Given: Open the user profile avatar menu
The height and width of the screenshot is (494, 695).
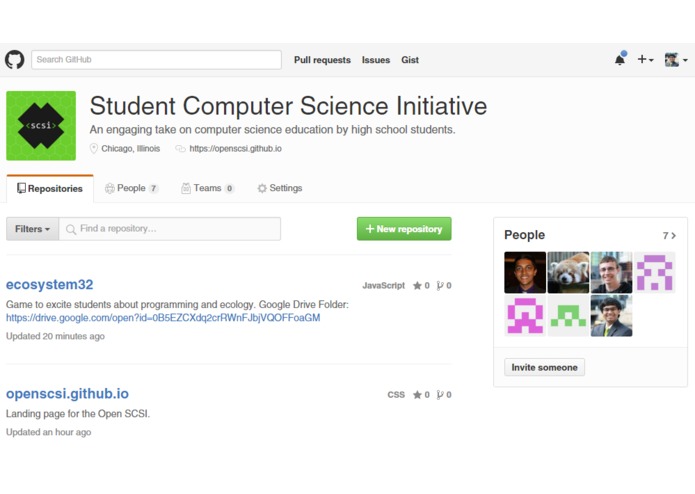Looking at the screenshot, I should (676, 60).
